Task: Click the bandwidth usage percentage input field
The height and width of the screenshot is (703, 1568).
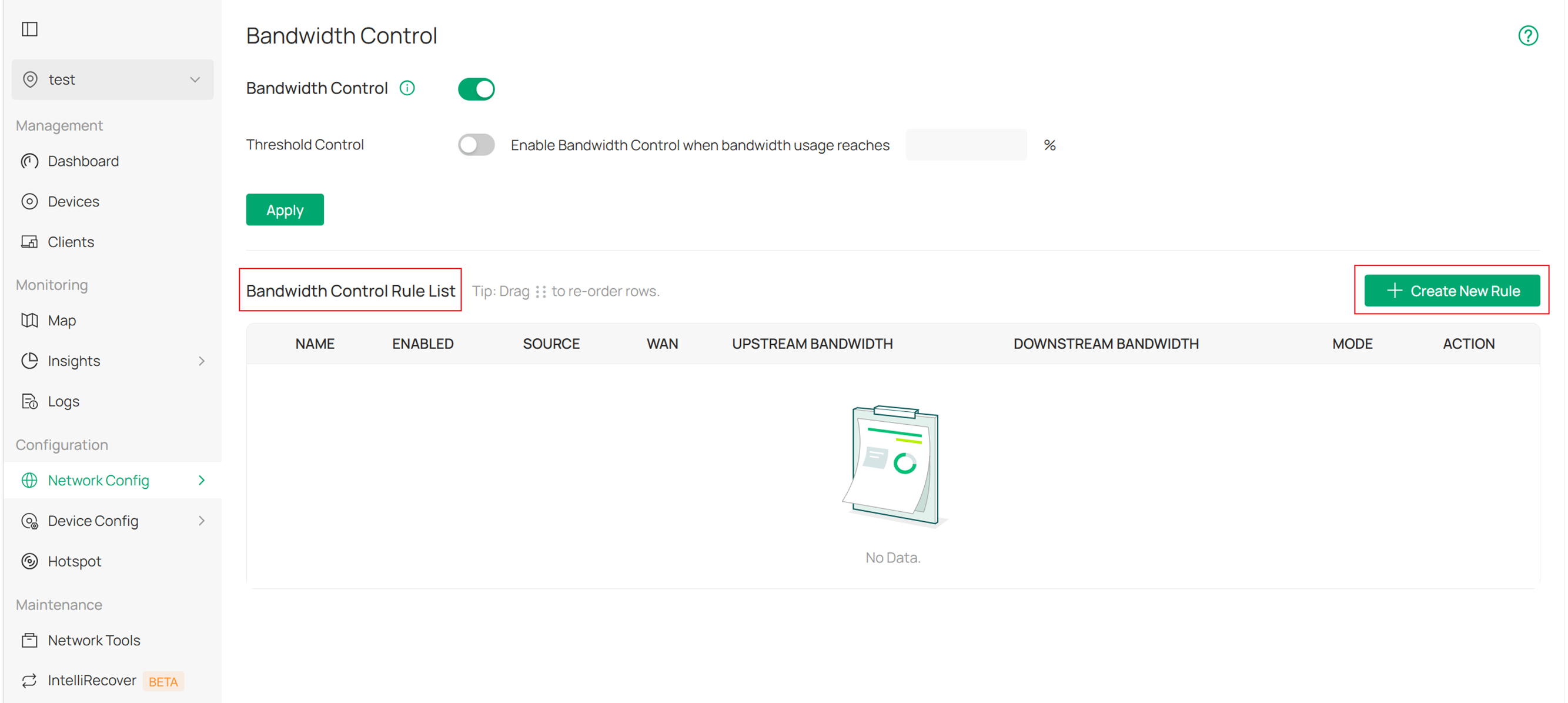Action: pos(965,144)
